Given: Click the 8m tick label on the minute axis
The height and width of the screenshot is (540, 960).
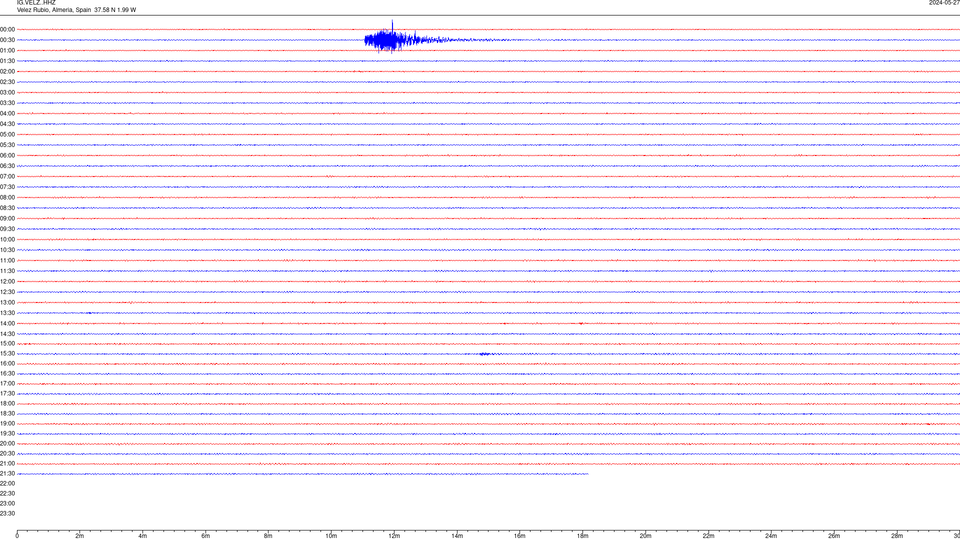Looking at the screenshot, I should click(x=268, y=536).
